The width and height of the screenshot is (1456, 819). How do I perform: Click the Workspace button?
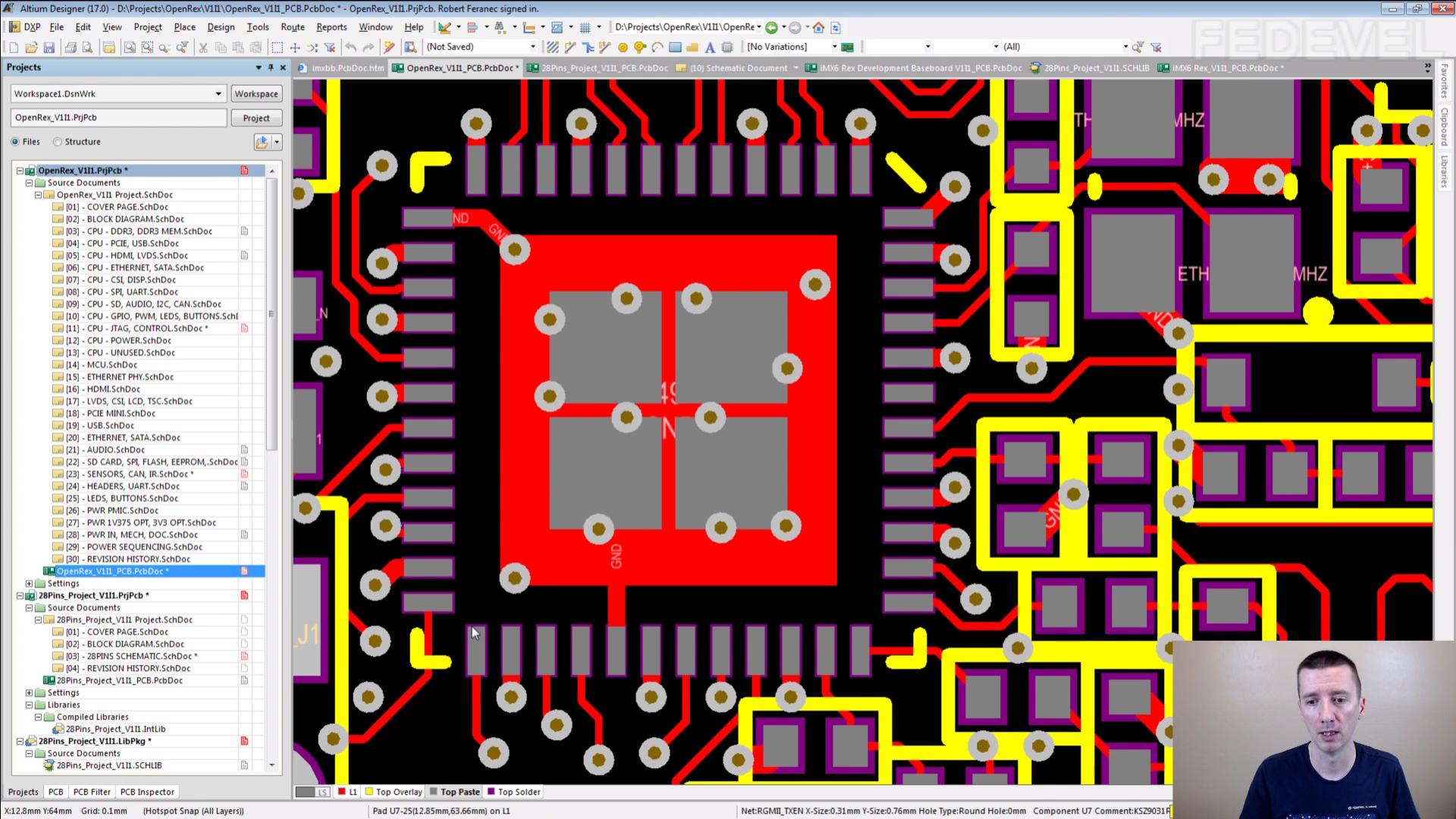click(x=256, y=94)
